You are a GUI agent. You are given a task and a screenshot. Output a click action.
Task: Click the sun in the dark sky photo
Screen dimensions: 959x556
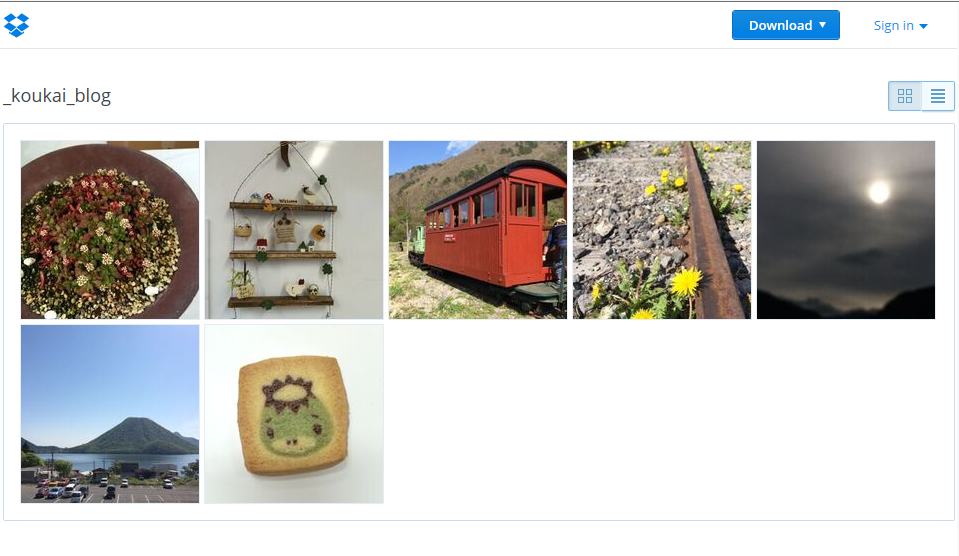(x=879, y=192)
